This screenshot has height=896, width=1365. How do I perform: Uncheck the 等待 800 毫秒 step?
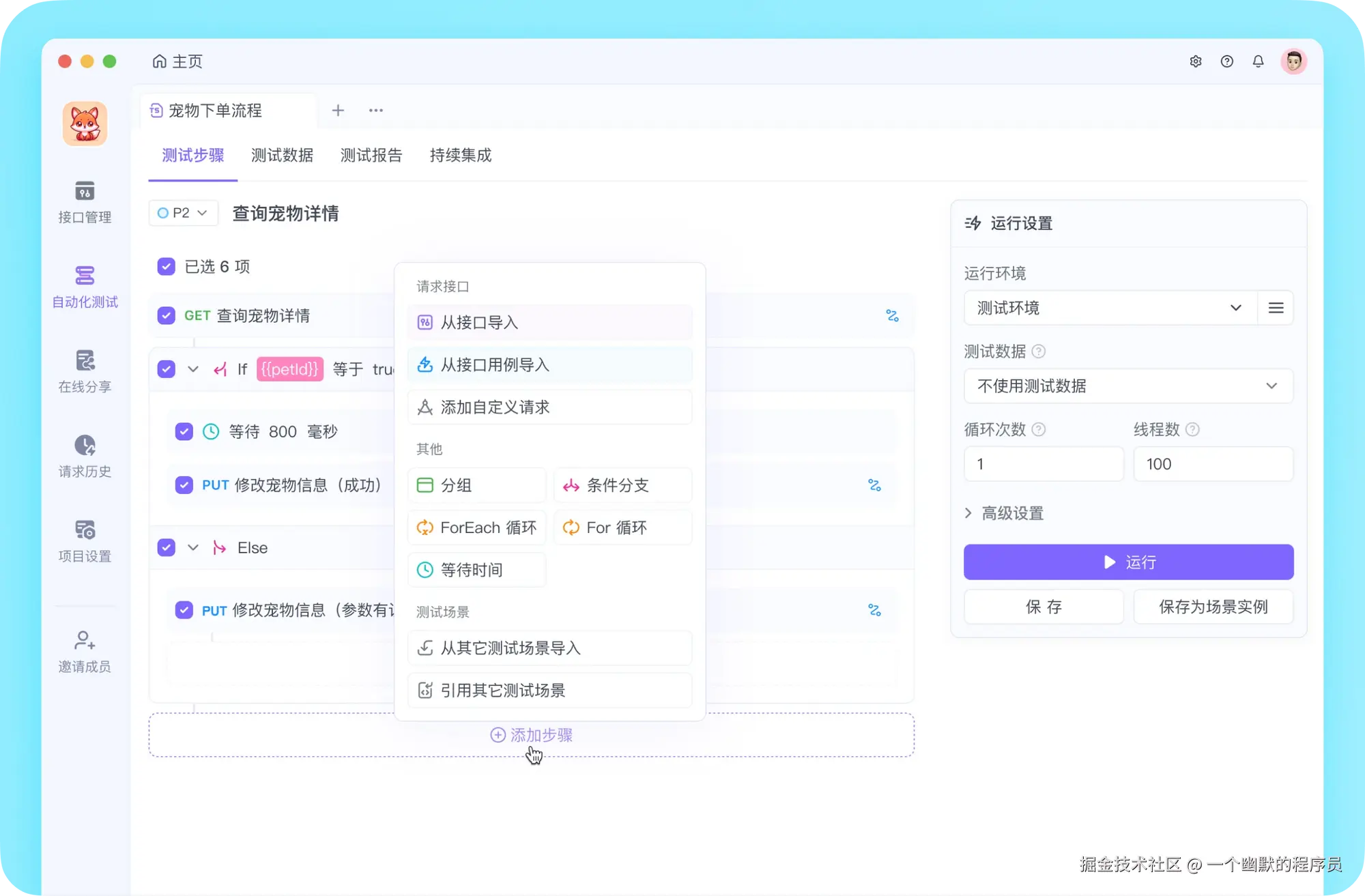point(184,431)
